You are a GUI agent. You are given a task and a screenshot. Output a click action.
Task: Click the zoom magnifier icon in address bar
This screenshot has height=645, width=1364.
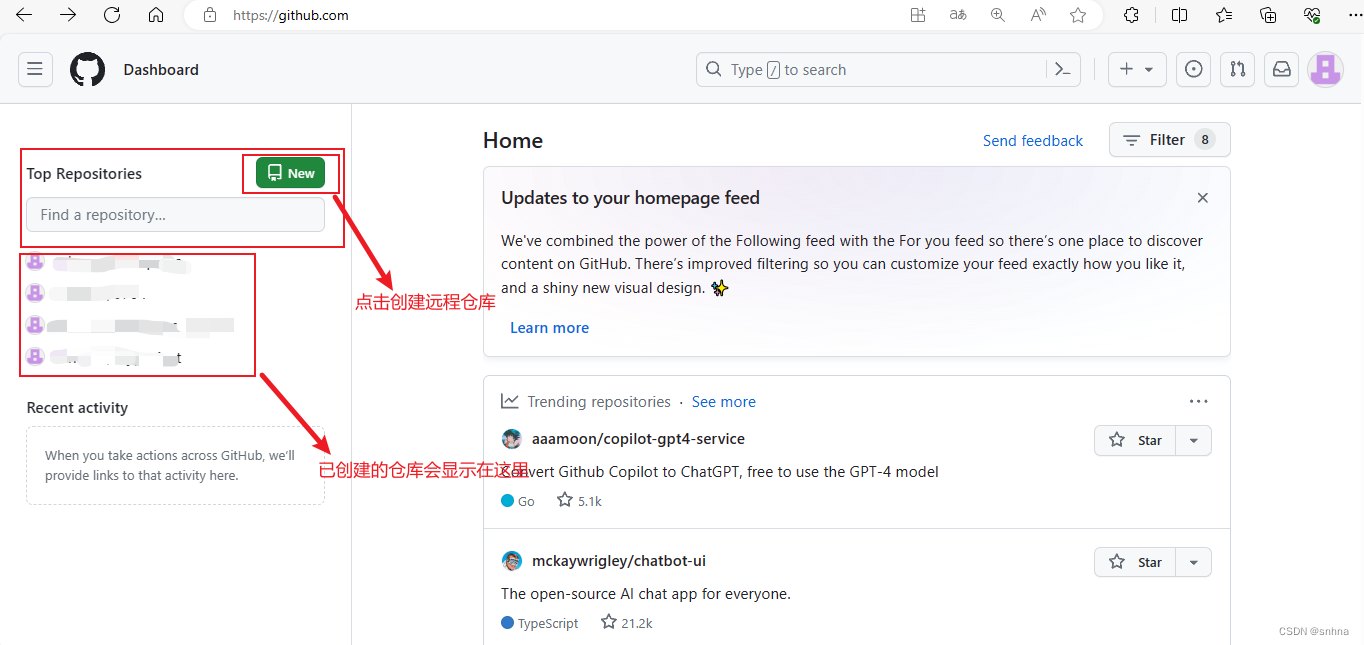coord(998,15)
